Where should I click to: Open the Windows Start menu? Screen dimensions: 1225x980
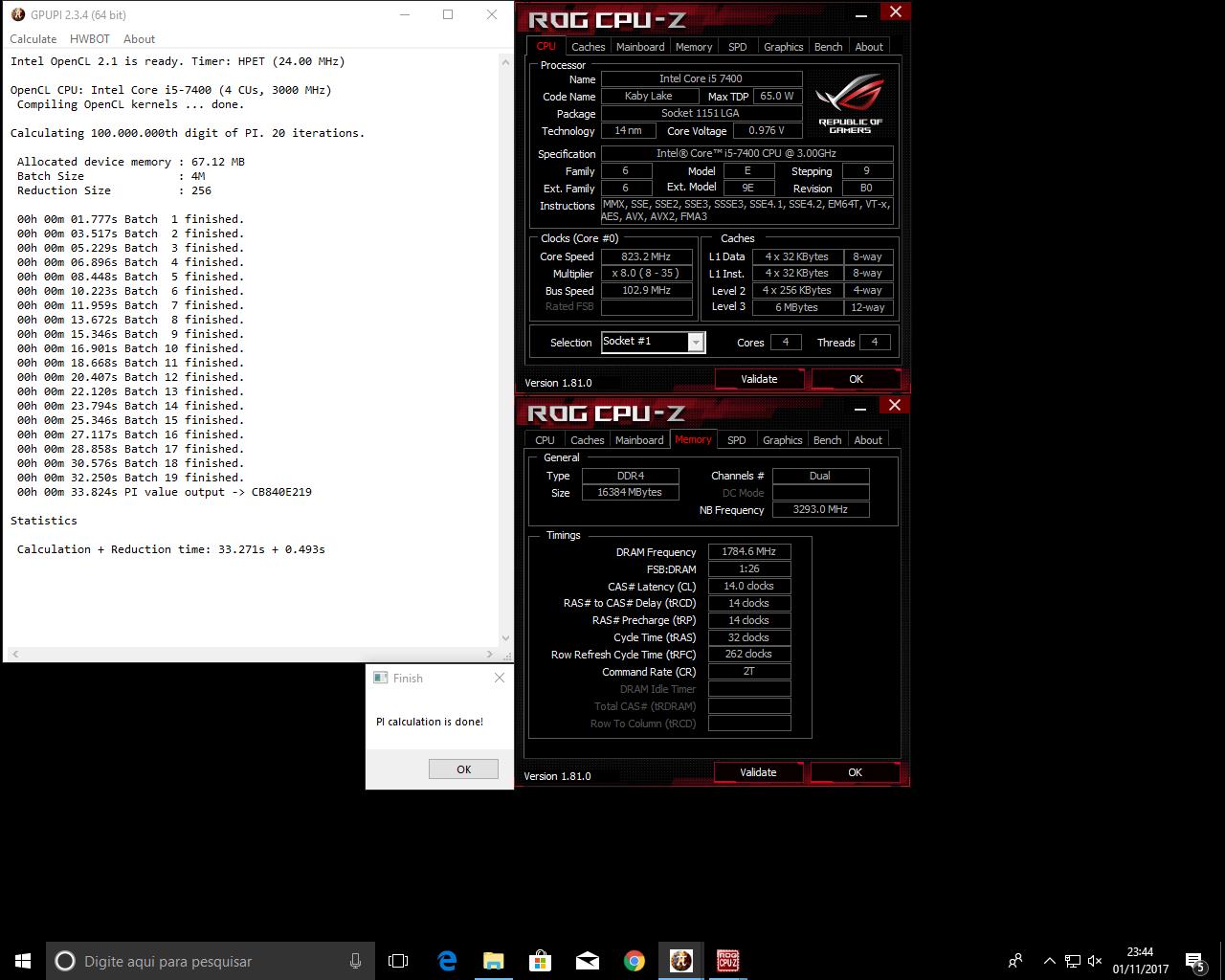click(x=23, y=961)
